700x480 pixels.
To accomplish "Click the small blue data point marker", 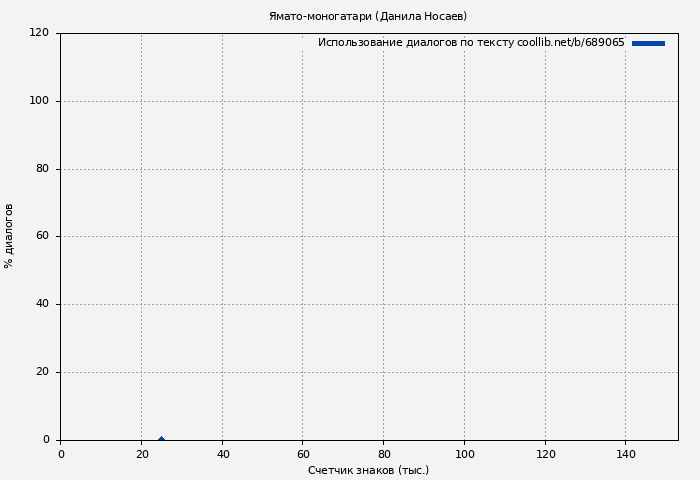I will (161, 438).
